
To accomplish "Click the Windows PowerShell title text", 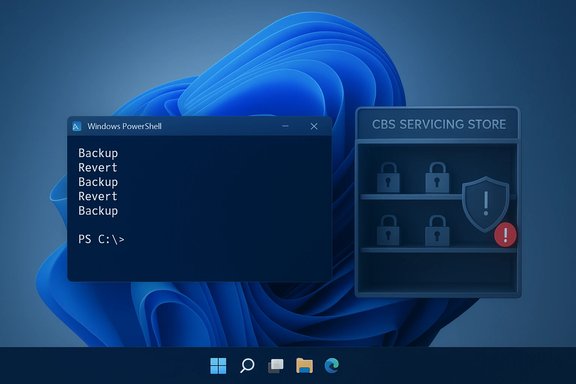I will click(x=124, y=126).
